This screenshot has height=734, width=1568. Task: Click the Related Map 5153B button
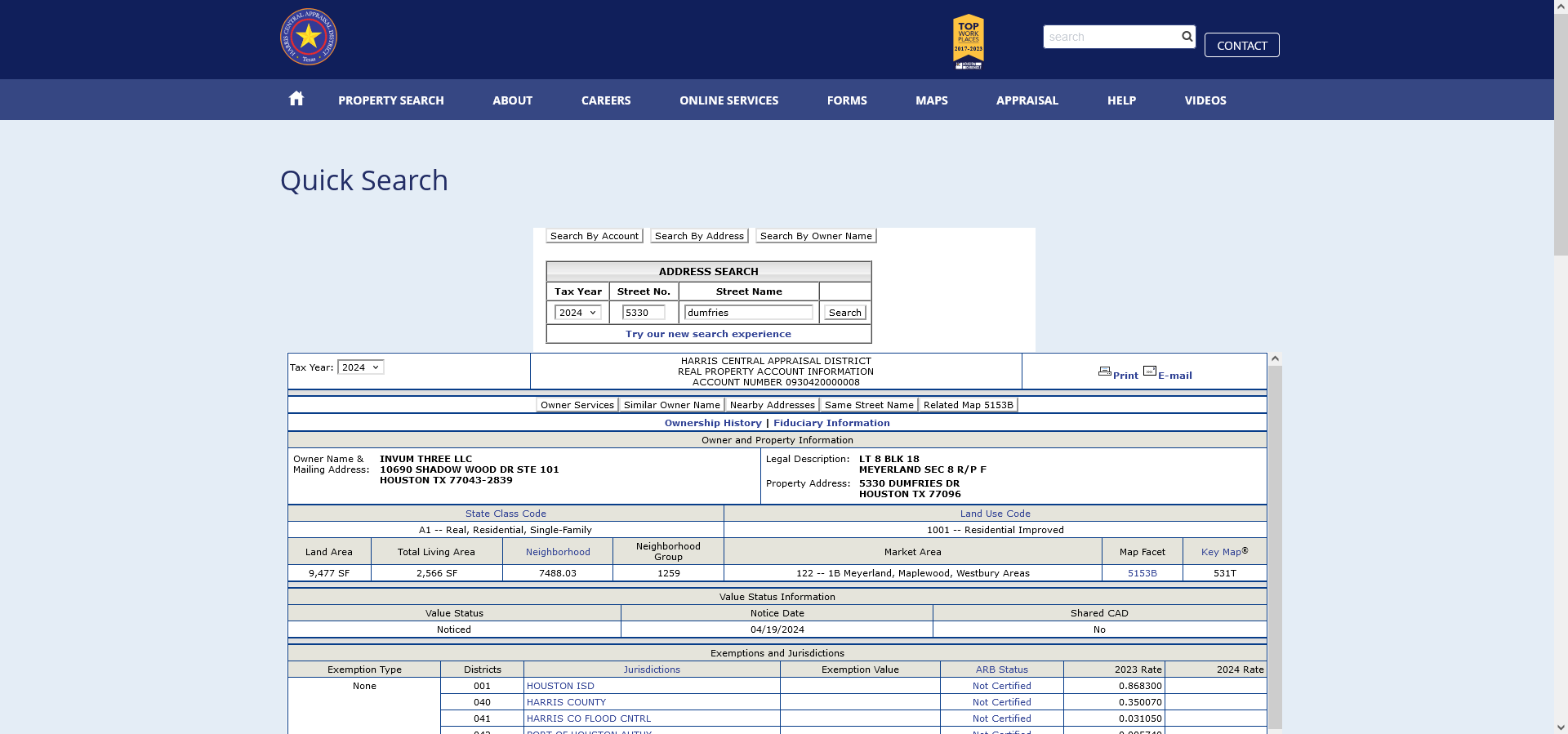pyautogui.click(x=969, y=405)
